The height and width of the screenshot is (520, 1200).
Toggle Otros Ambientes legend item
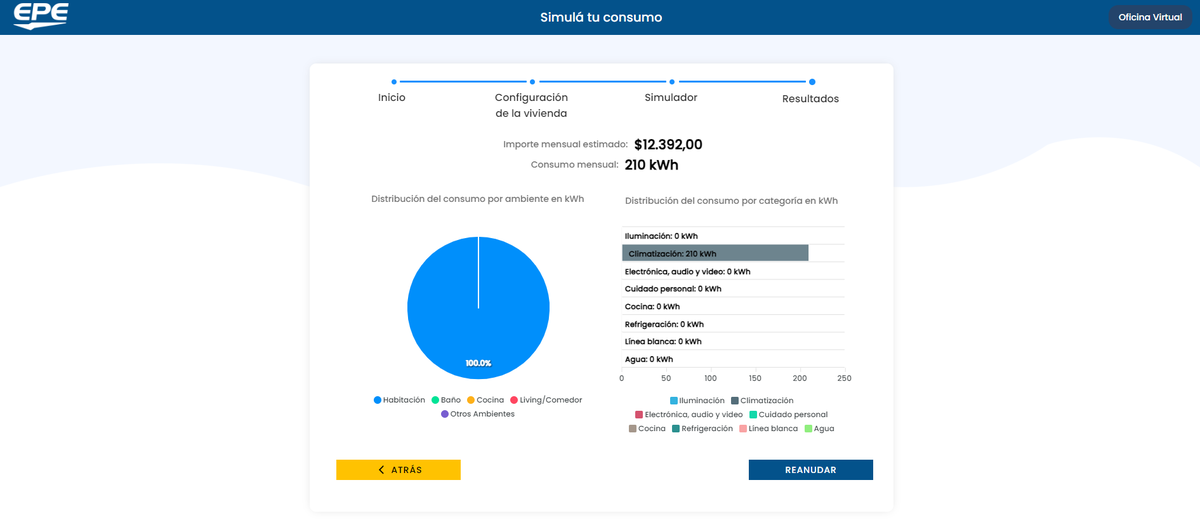[477, 414]
